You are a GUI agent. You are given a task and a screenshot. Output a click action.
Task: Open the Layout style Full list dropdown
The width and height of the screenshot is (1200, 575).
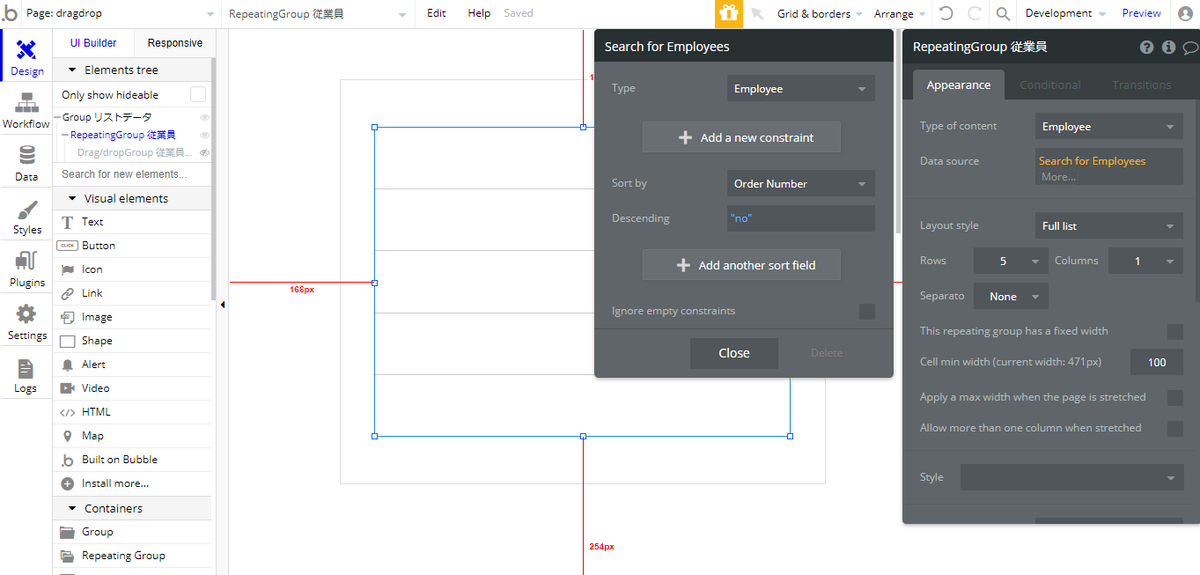pyautogui.click(x=1109, y=226)
